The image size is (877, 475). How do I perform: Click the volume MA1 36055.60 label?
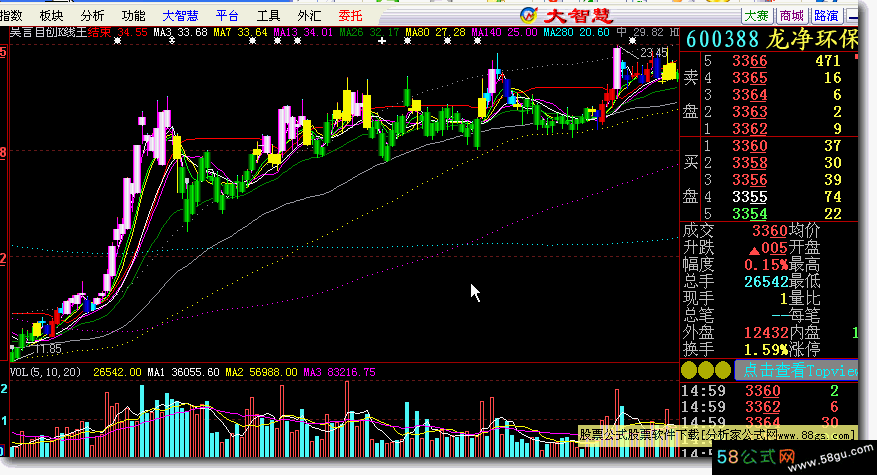pyautogui.click(x=183, y=372)
